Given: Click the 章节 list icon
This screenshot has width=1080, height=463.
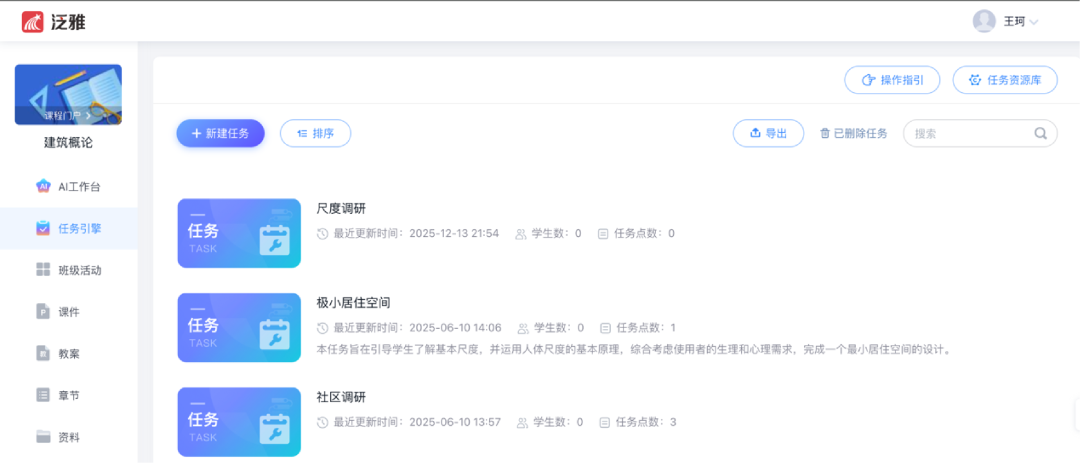Looking at the screenshot, I should point(43,395).
